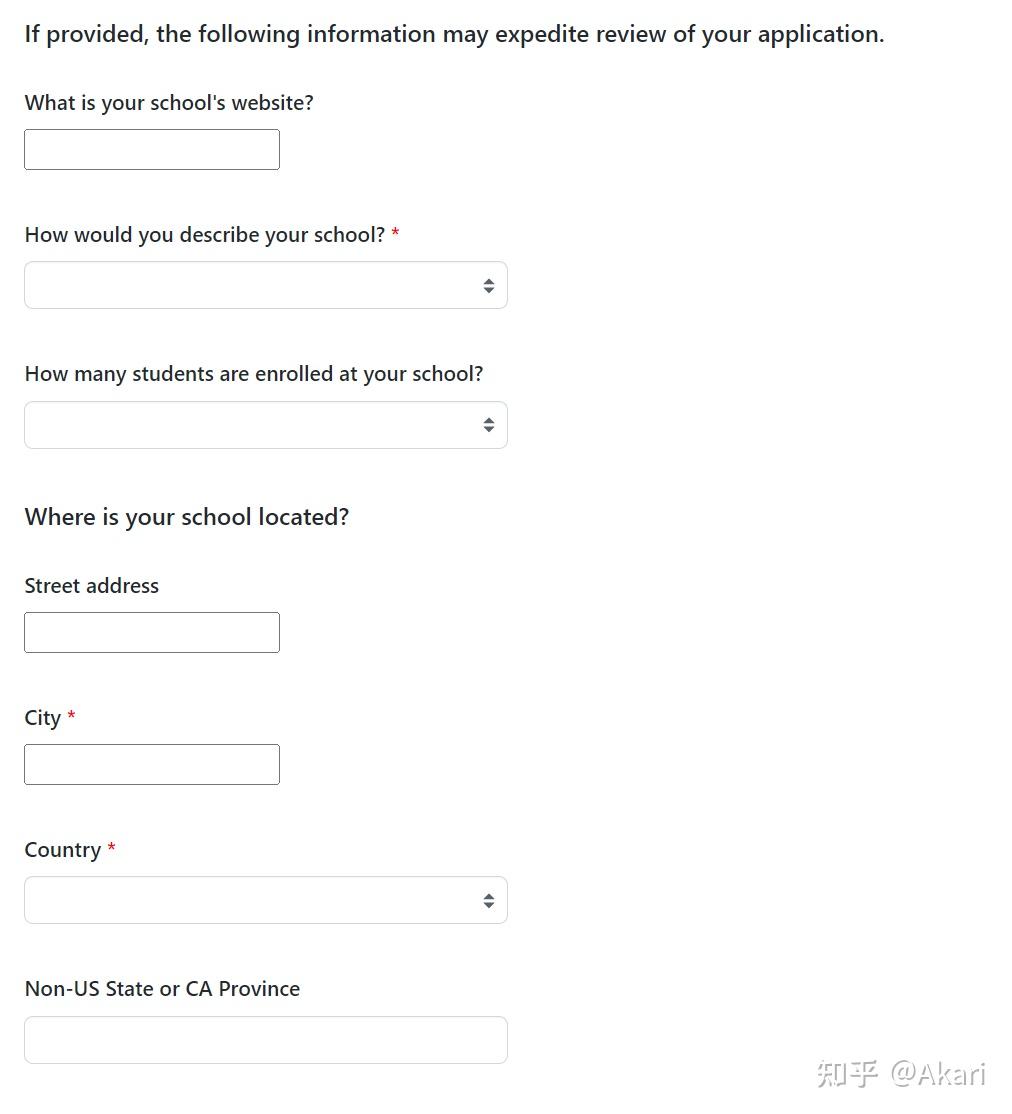Click the 'If provided, the following information' intro text
This screenshot has height=1114, width=1012.
pyautogui.click(x=455, y=34)
